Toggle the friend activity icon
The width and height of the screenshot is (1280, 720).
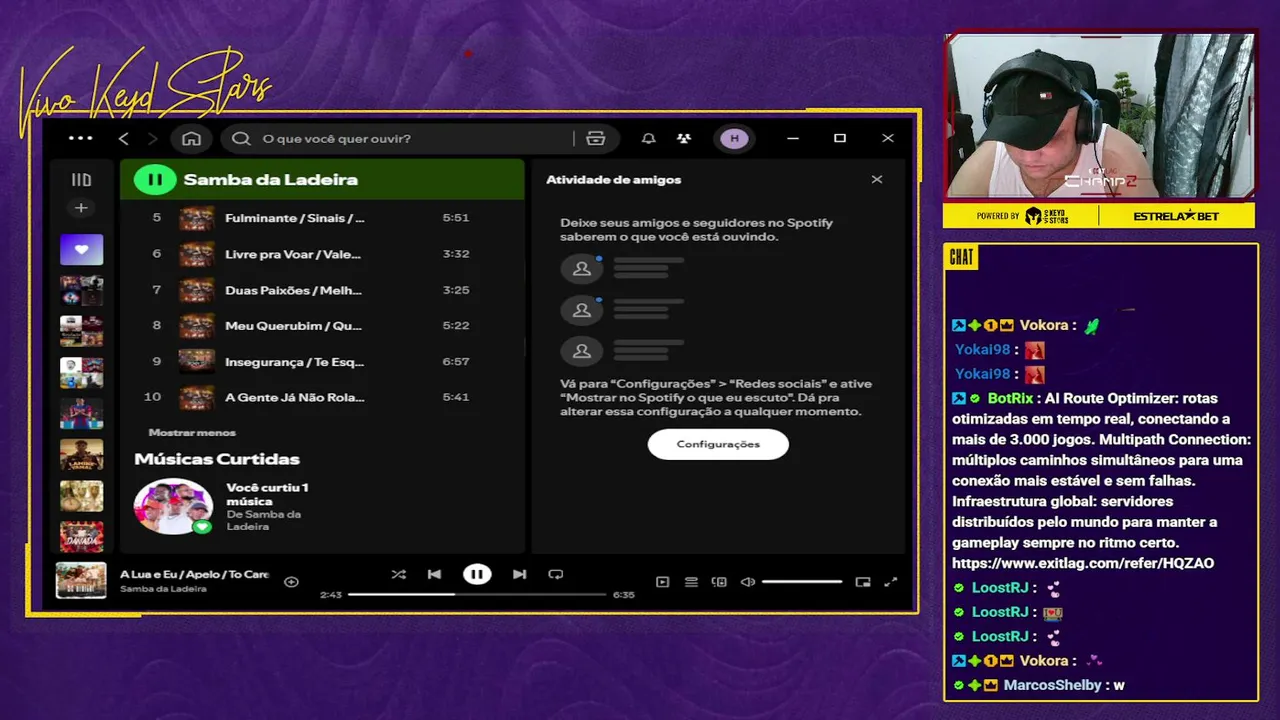click(x=683, y=138)
